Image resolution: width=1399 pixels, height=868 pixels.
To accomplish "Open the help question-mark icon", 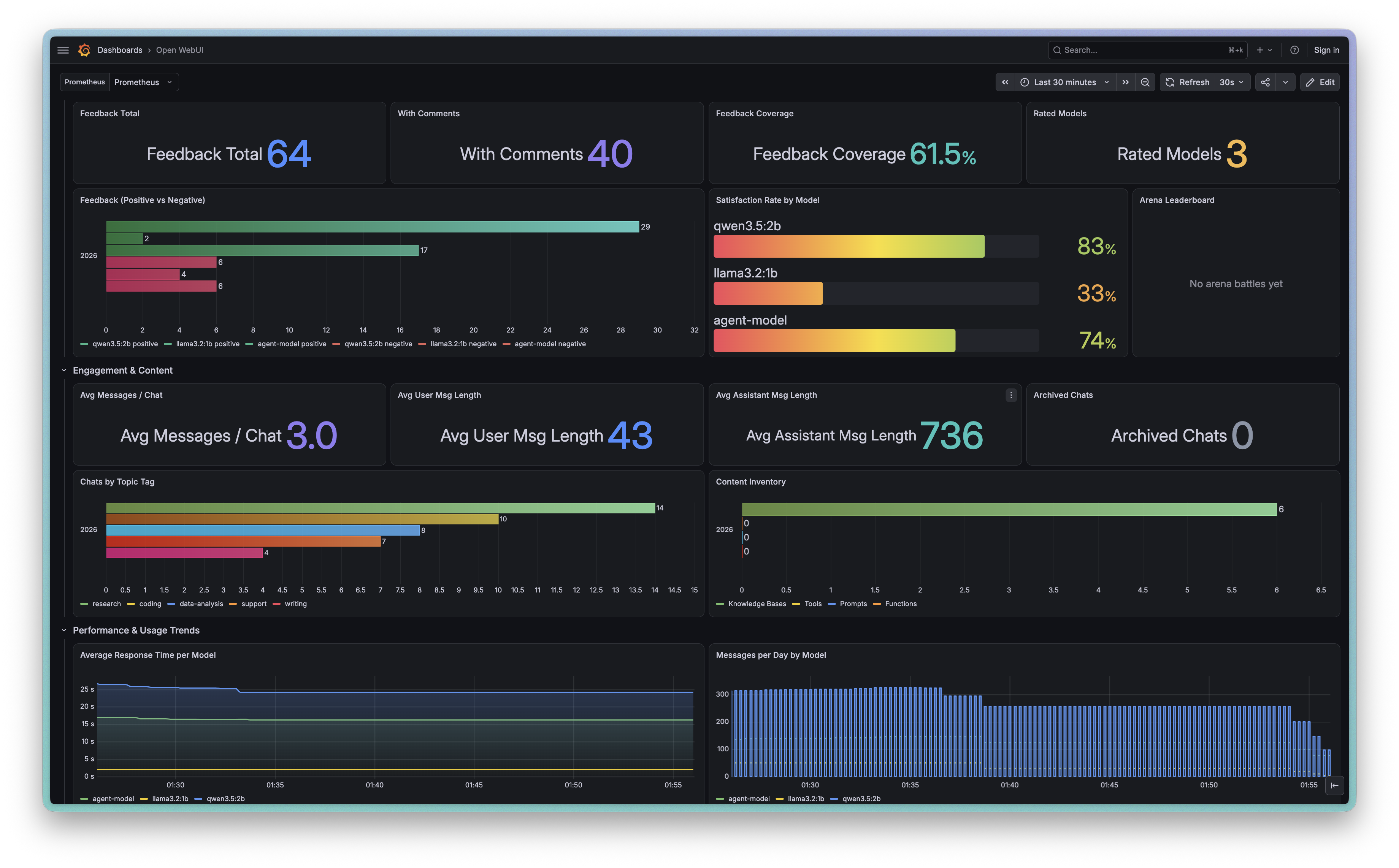I will (x=1294, y=50).
